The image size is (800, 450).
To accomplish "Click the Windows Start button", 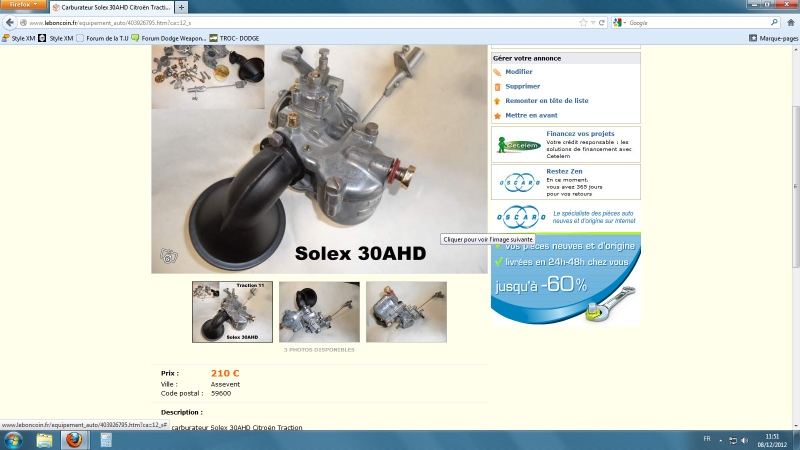I will (x=14, y=440).
